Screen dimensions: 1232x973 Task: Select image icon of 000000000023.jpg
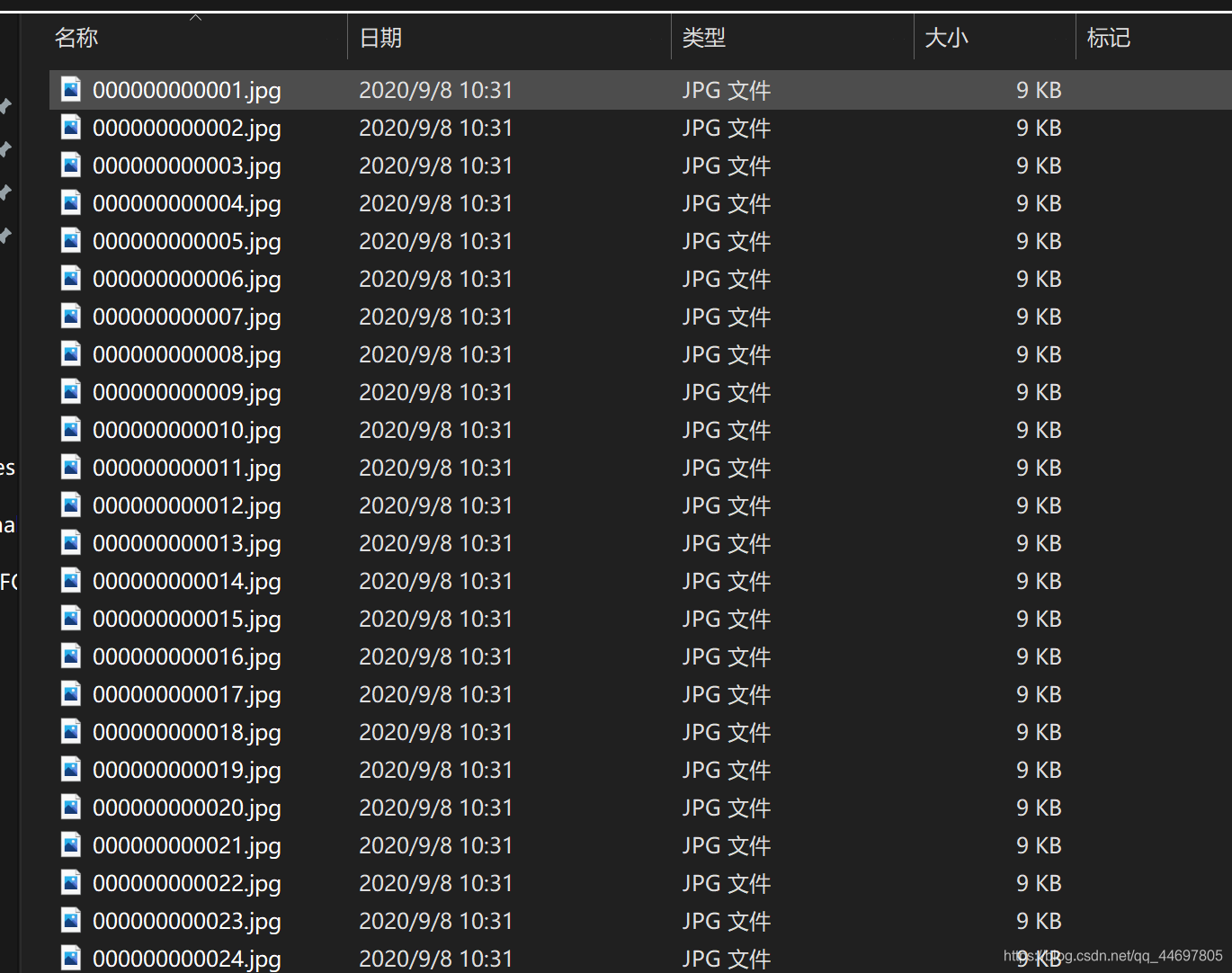pos(71,920)
